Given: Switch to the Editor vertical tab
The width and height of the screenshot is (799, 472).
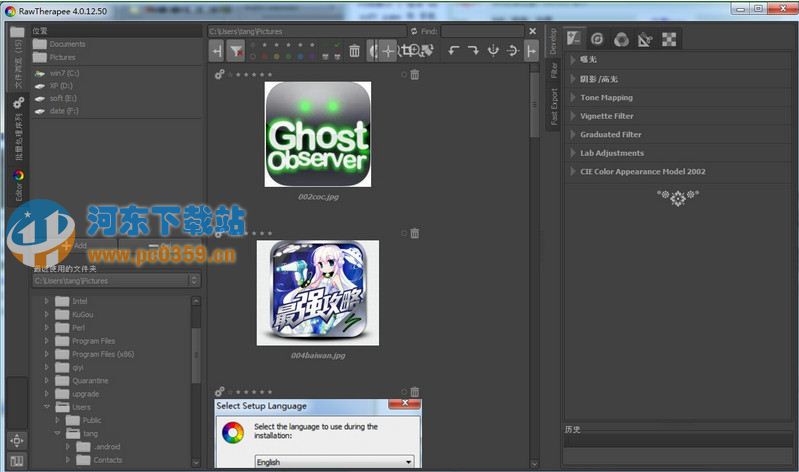Looking at the screenshot, I should tap(18, 187).
